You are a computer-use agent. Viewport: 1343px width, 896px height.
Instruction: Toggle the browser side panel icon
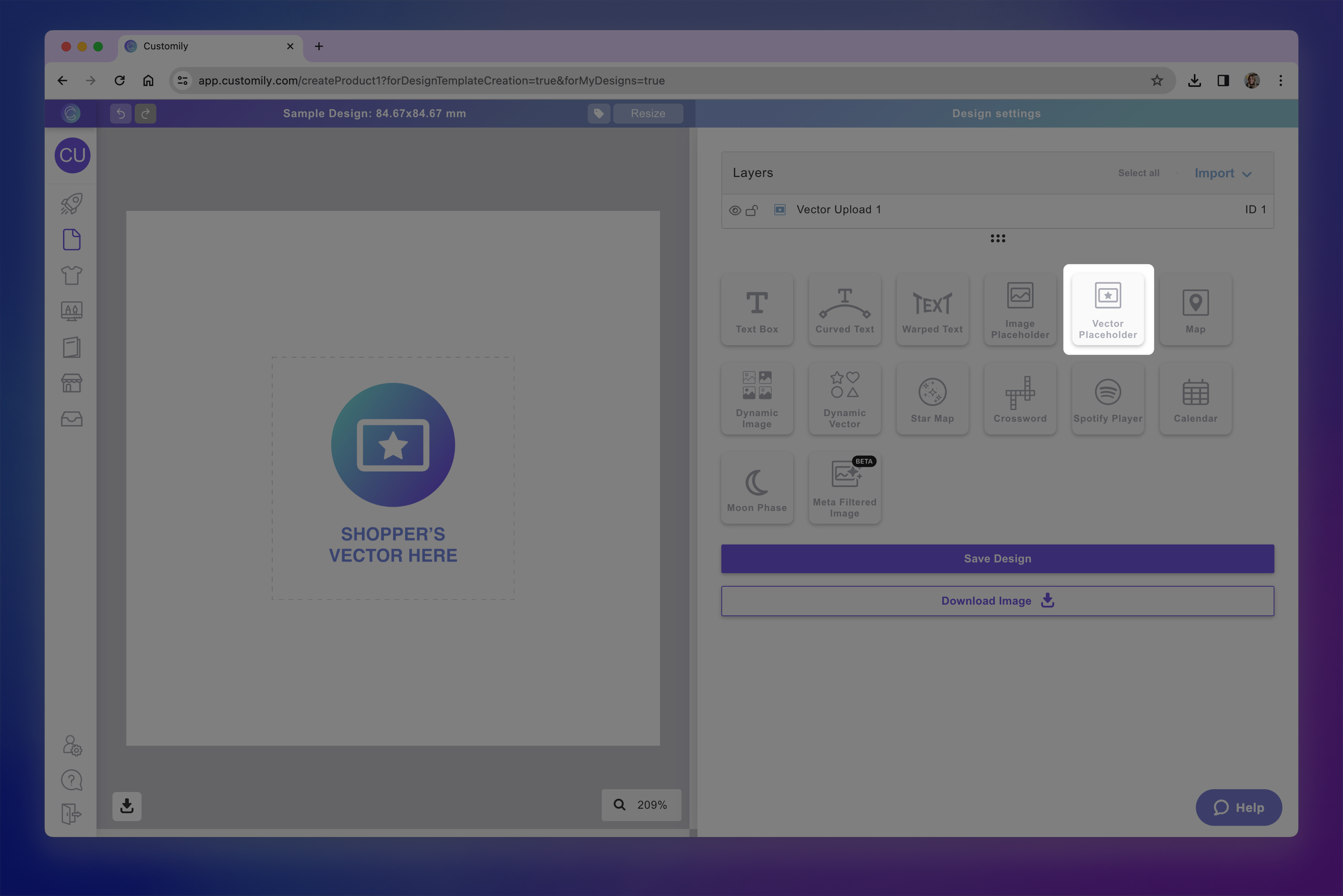tap(1223, 81)
